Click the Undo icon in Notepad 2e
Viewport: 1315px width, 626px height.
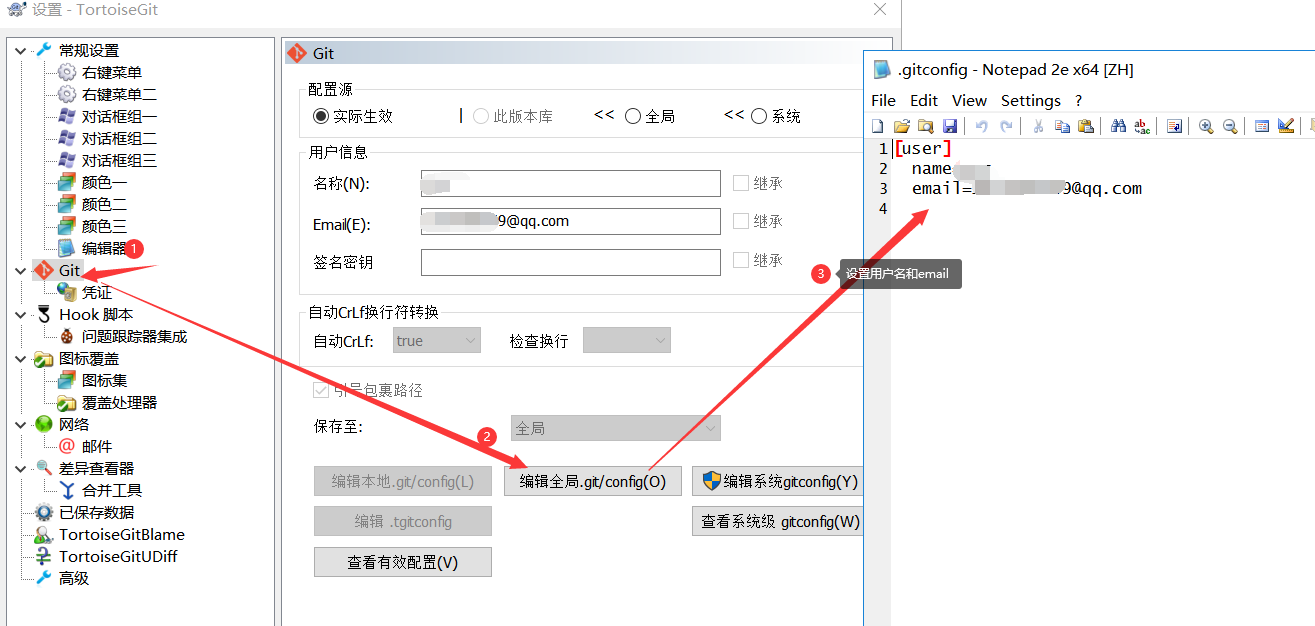[x=982, y=125]
